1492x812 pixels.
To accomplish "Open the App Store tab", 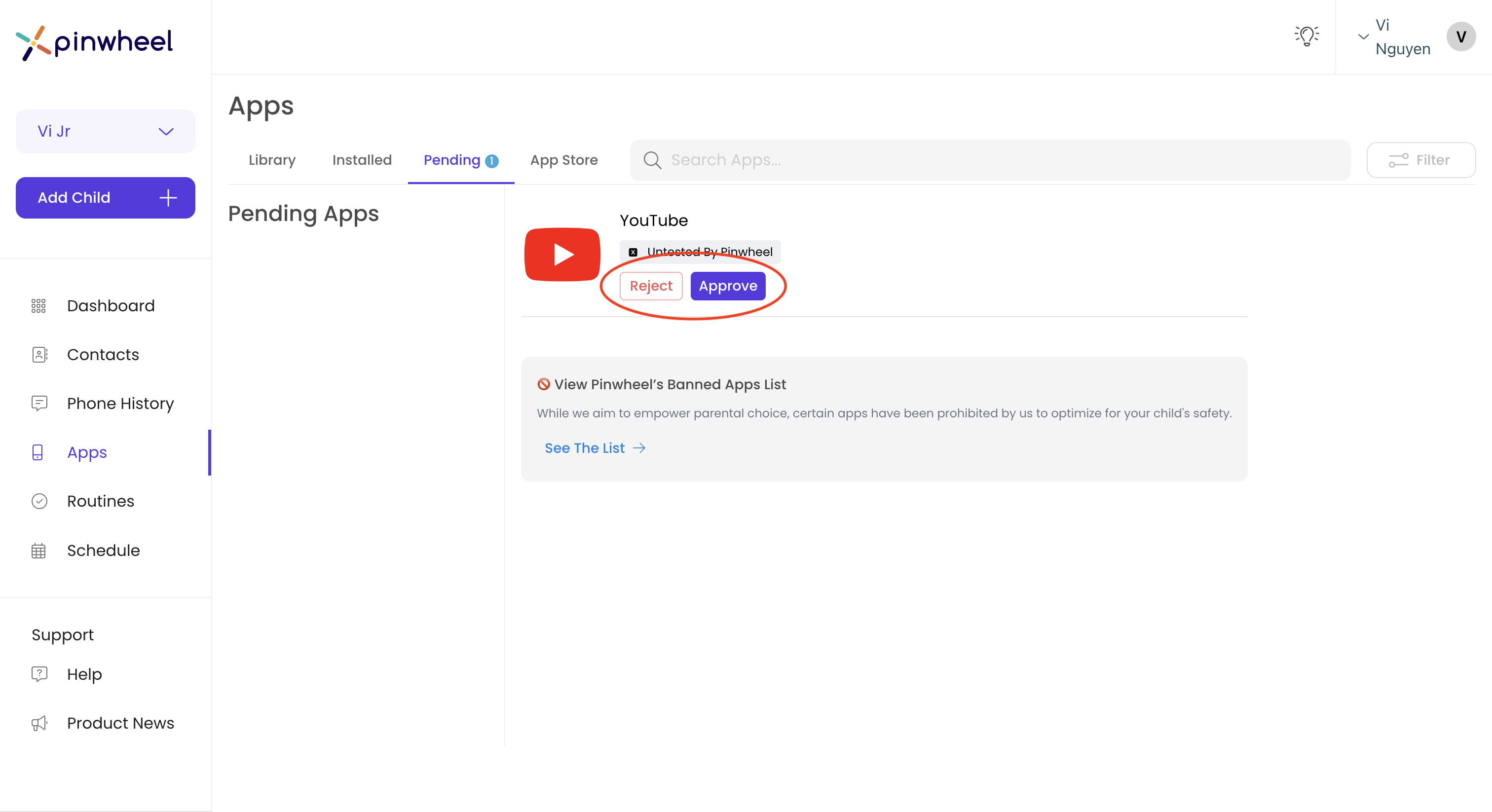I will coord(564,160).
